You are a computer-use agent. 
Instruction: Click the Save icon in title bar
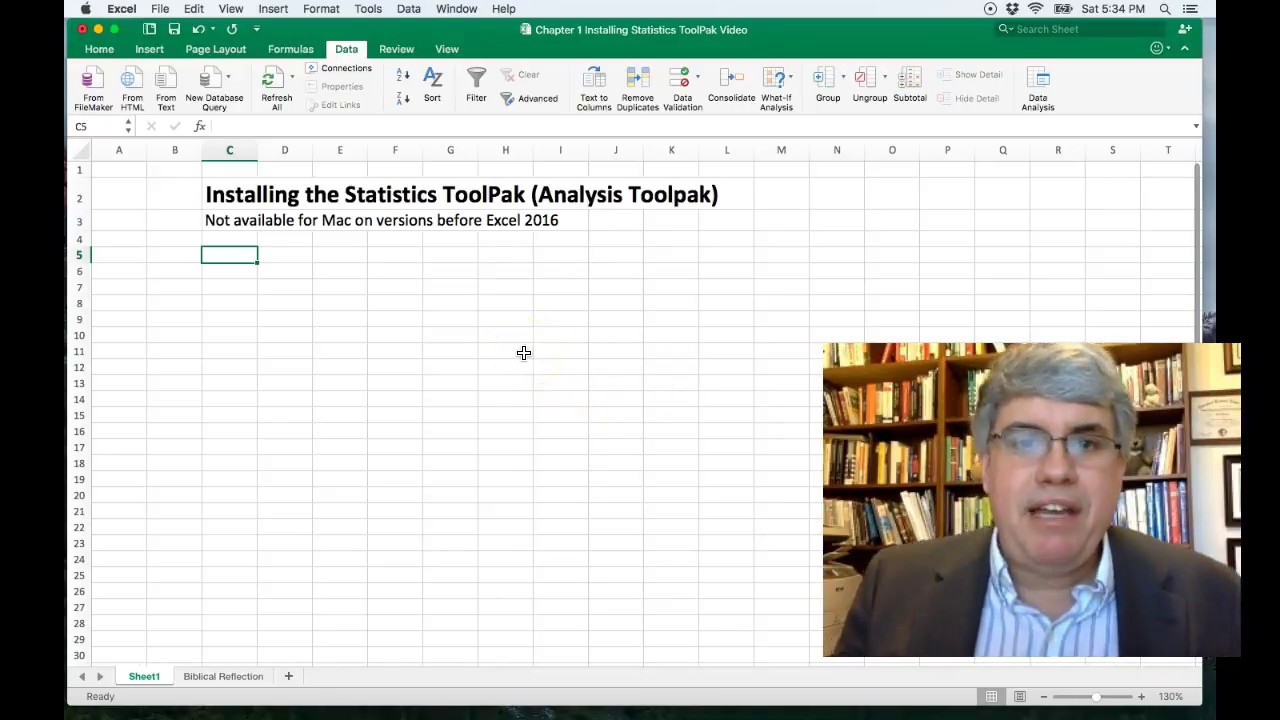pos(174,29)
